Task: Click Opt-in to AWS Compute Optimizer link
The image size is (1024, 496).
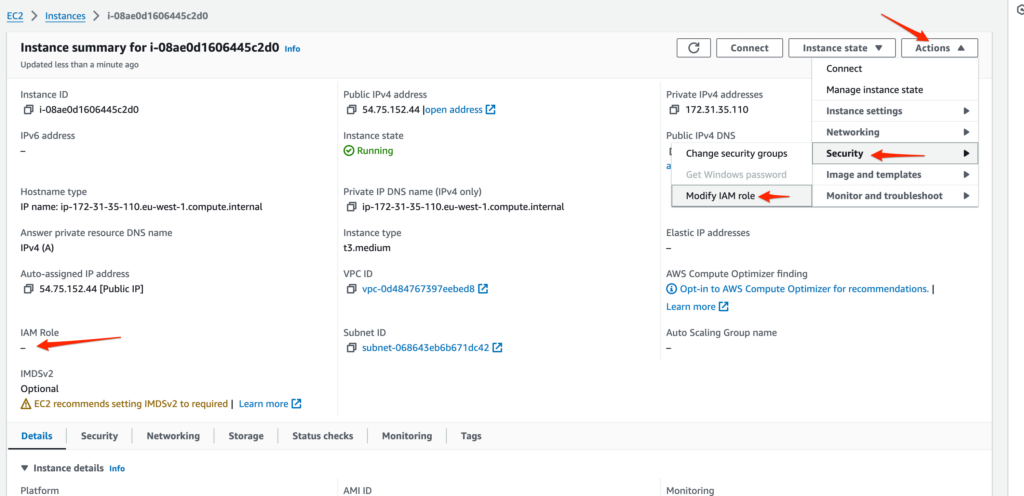Action: click(x=803, y=288)
